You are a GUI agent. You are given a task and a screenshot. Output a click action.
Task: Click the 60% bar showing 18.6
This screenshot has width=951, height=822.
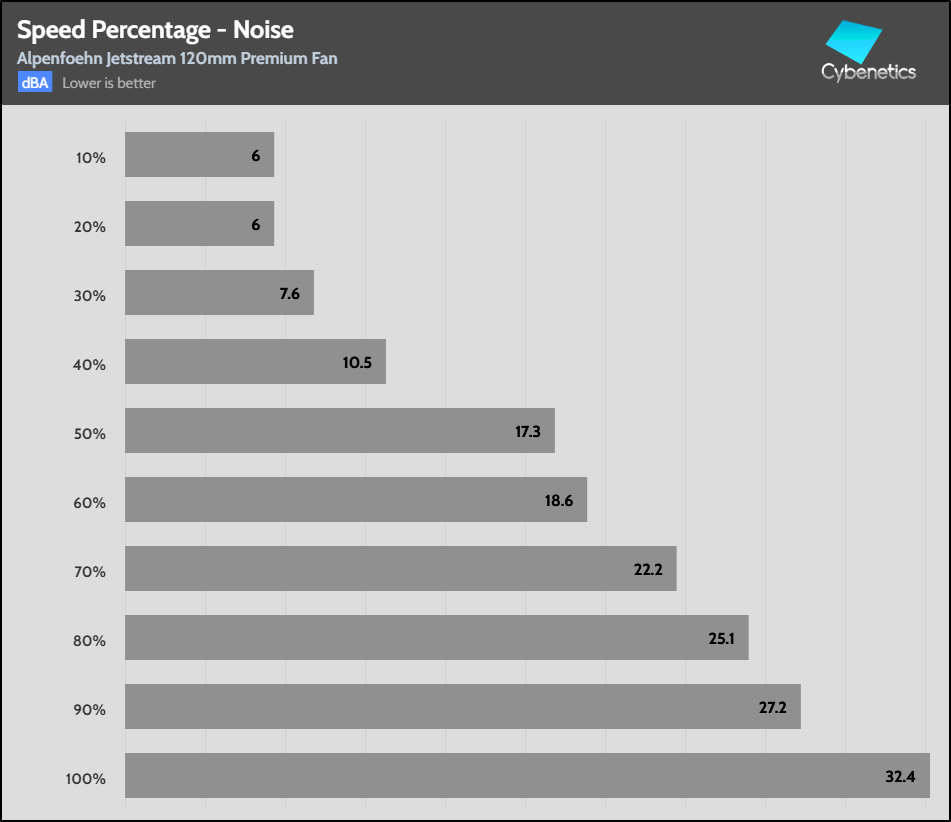click(x=355, y=500)
